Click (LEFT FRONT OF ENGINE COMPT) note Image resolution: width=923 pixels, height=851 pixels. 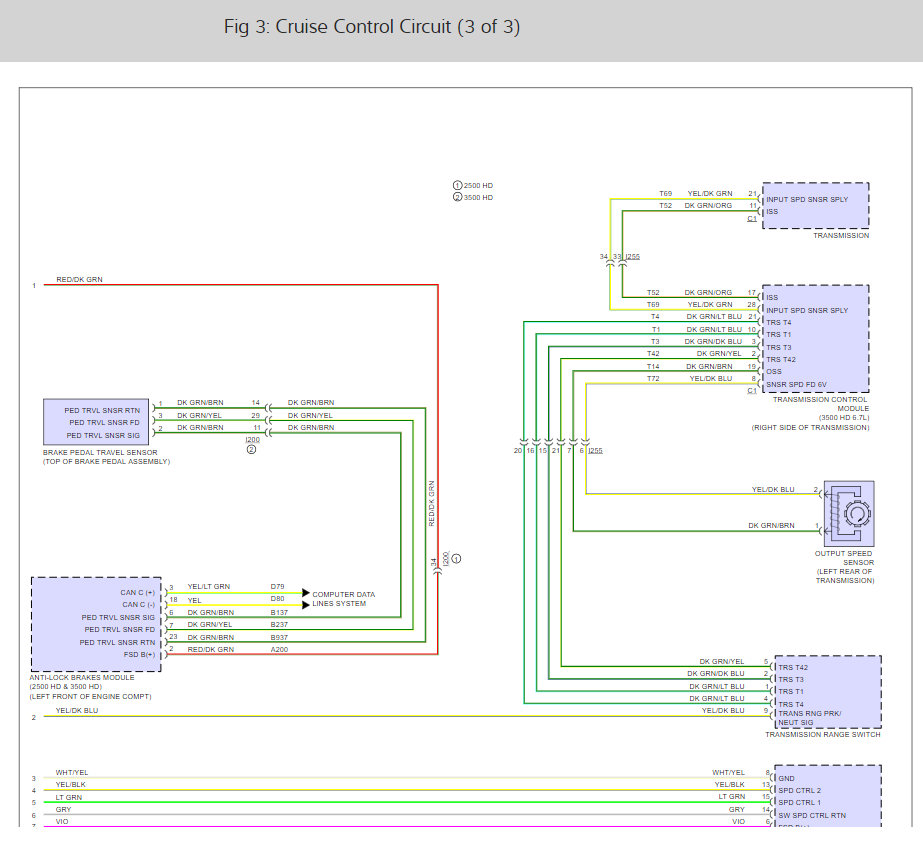91,697
